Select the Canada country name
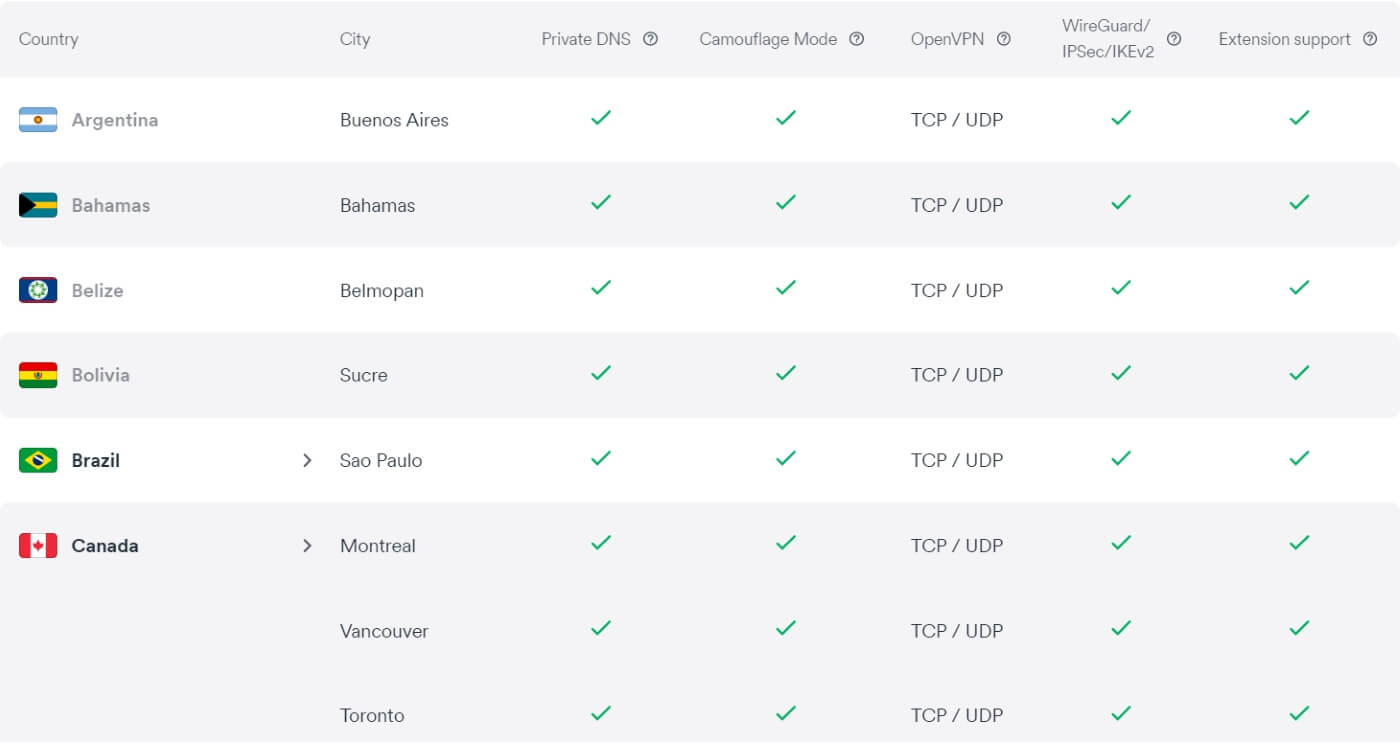The height and width of the screenshot is (749, 1400). coord(105,545)
